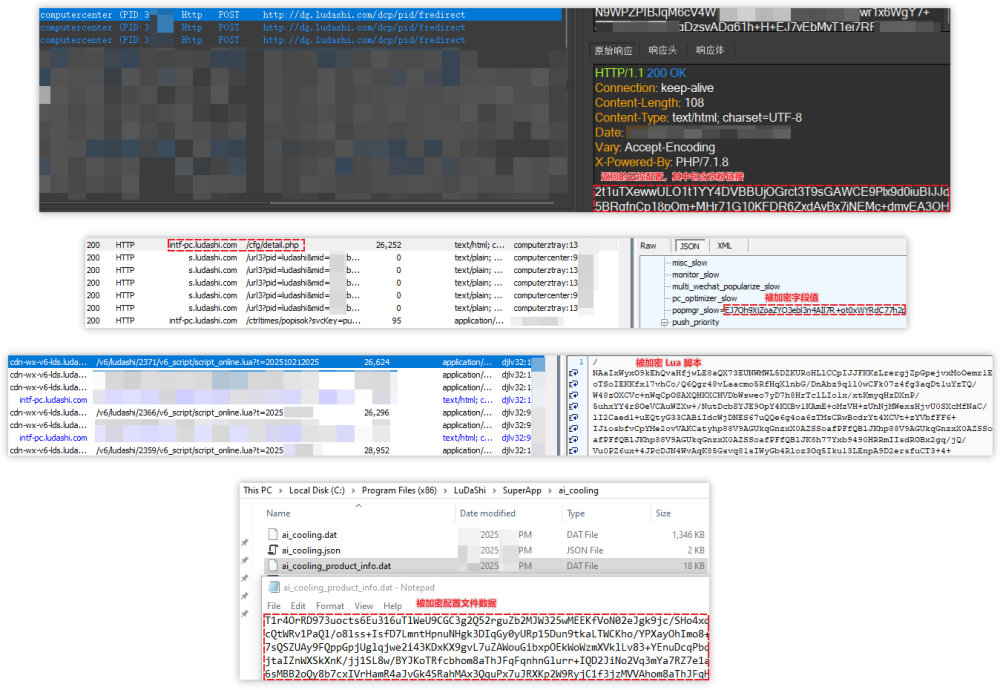Select the misc_slow tree node
The width and height of the screenshot is (1000, 690).
pos(689,263)
